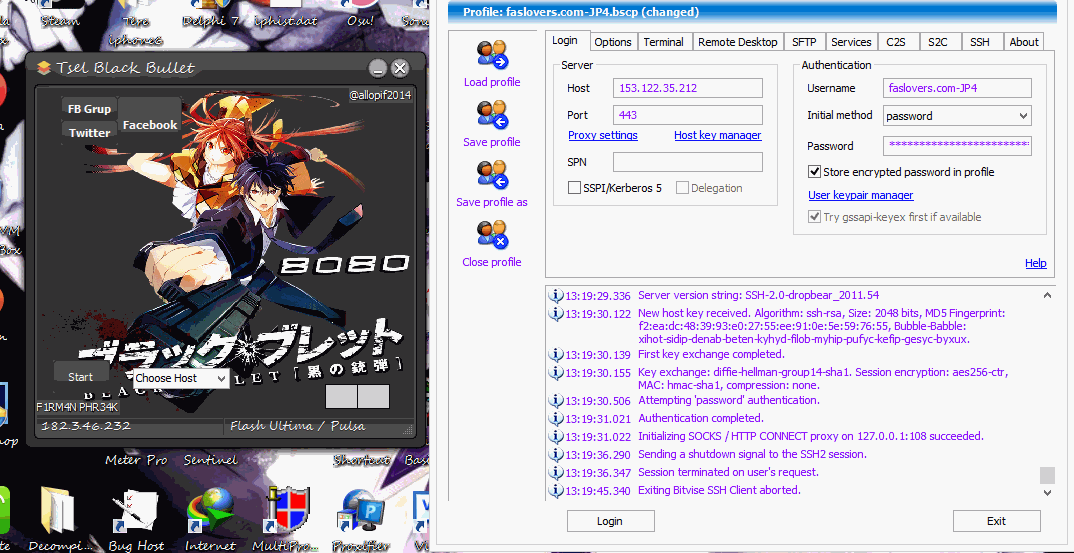Click Sending a shutdown signal log line

tap(752, 454)
